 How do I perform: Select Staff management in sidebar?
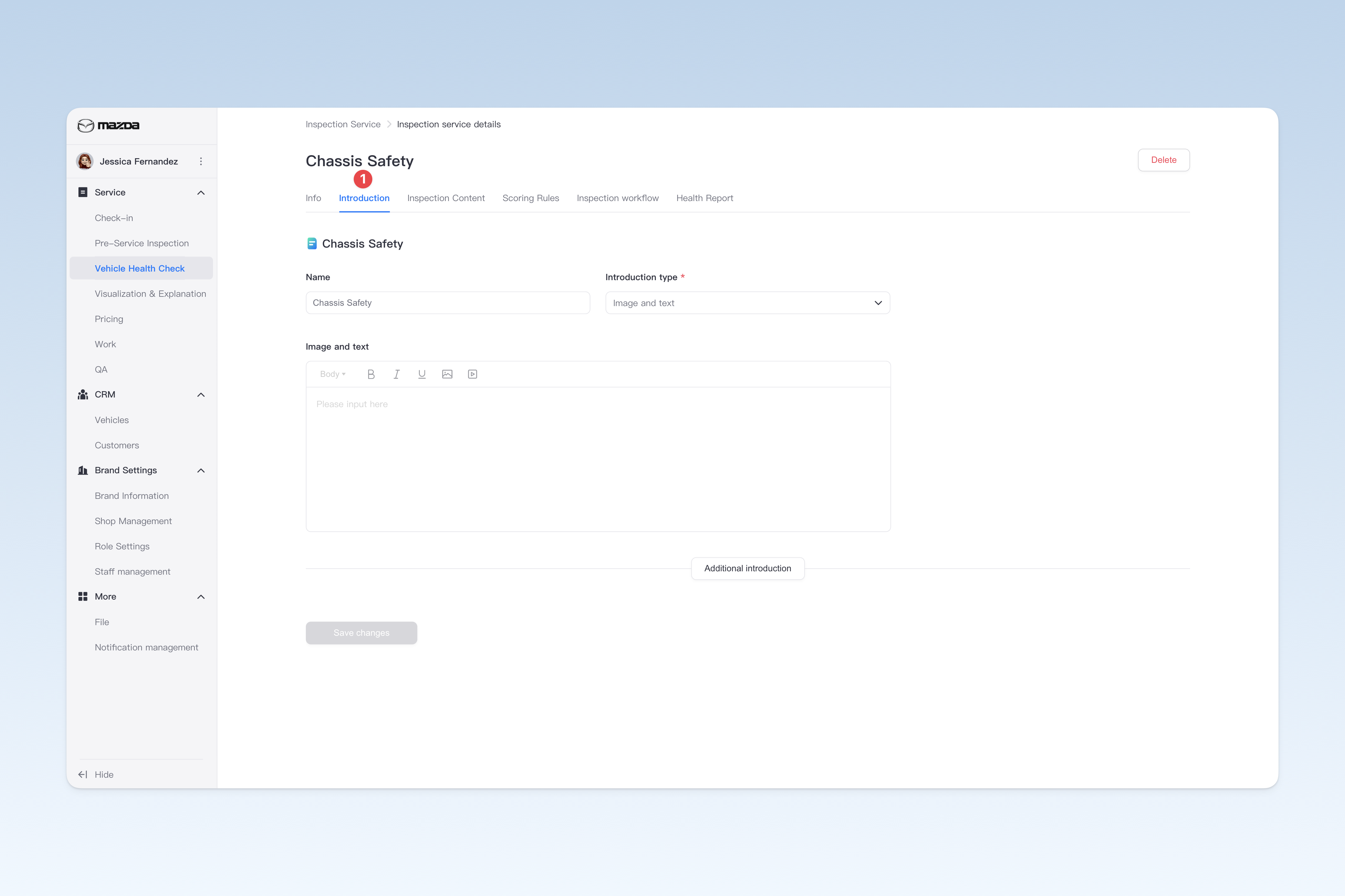pyautogui.click(x=133, y=571)
